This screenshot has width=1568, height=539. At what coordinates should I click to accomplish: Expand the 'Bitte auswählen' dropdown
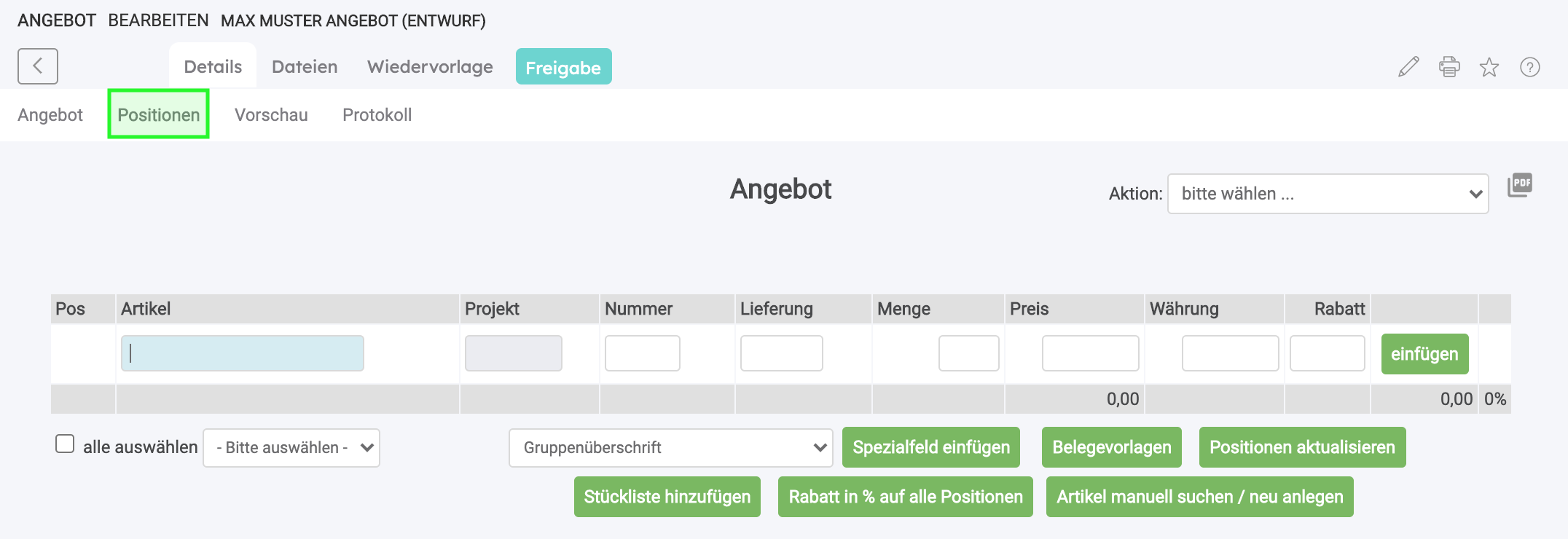coord(291,447)
